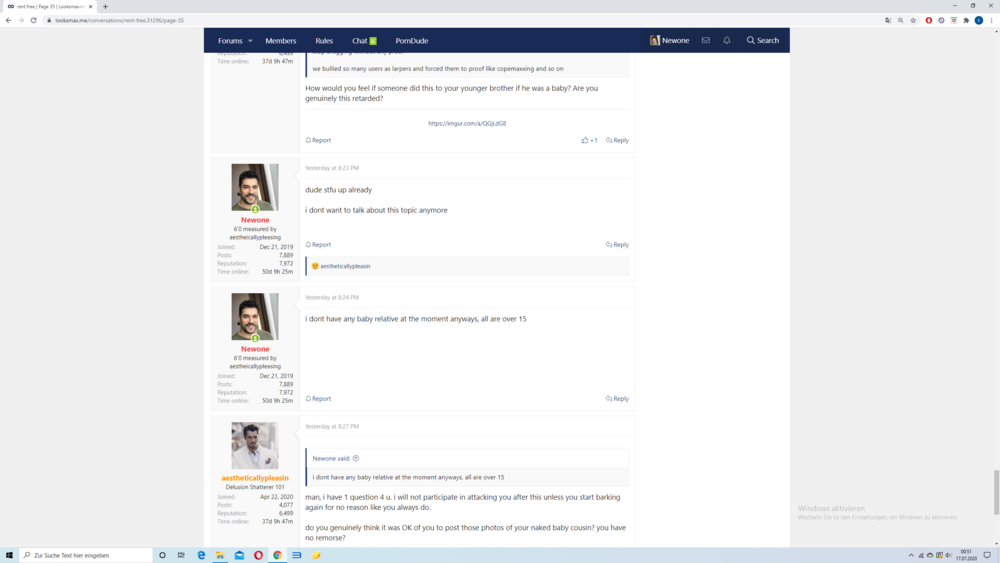This screenshot has width=1000, height=563.
Task: Open File Explorer from the taskbar
Action: pyautogui.click(x=220, y=555)
